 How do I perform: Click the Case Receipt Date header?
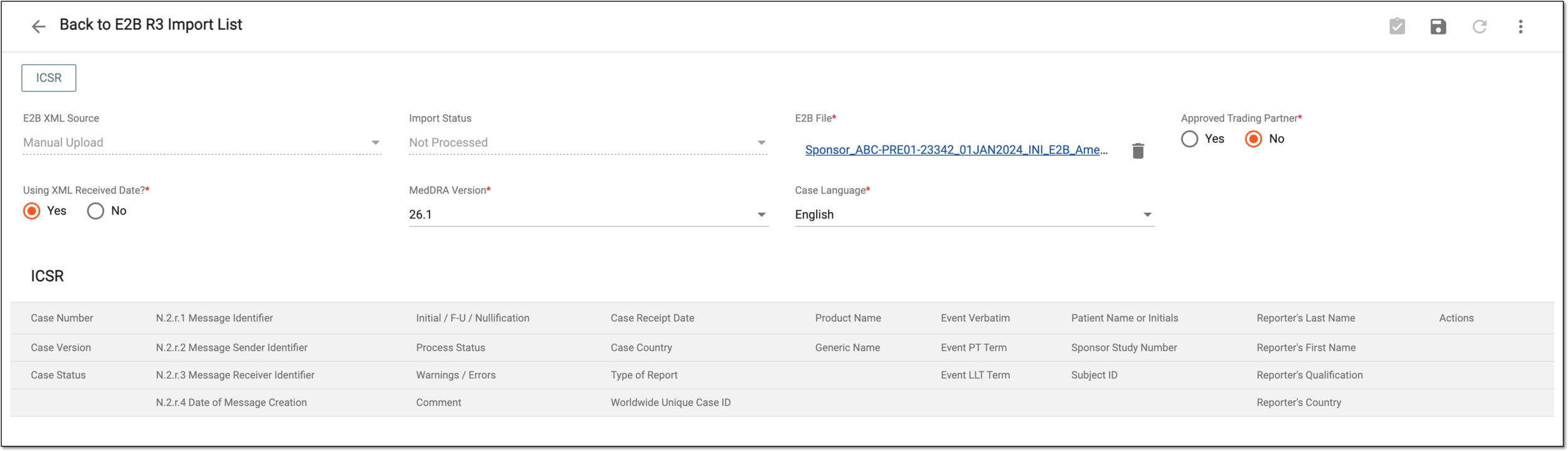pos(652,318)
